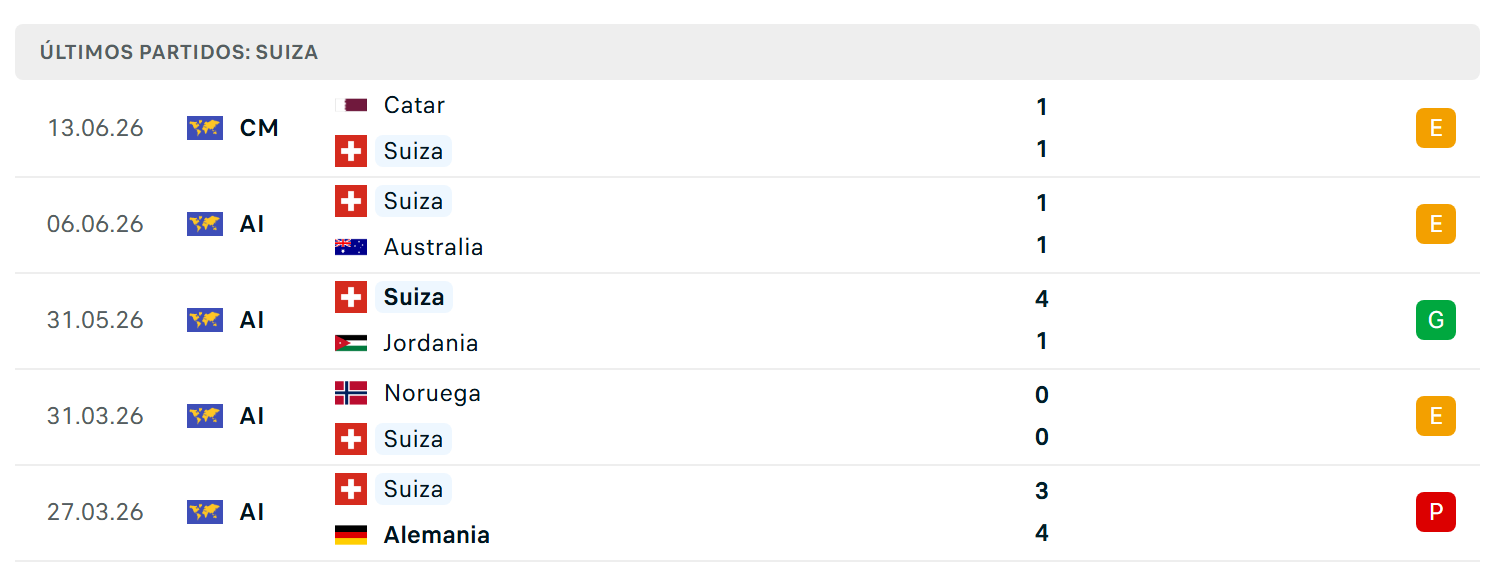Image resolution: width=1492 pixels, height=578 pixels.
Task: Click the Jordania flag icon
Action: pyautogui.click(x=351, y=343)
